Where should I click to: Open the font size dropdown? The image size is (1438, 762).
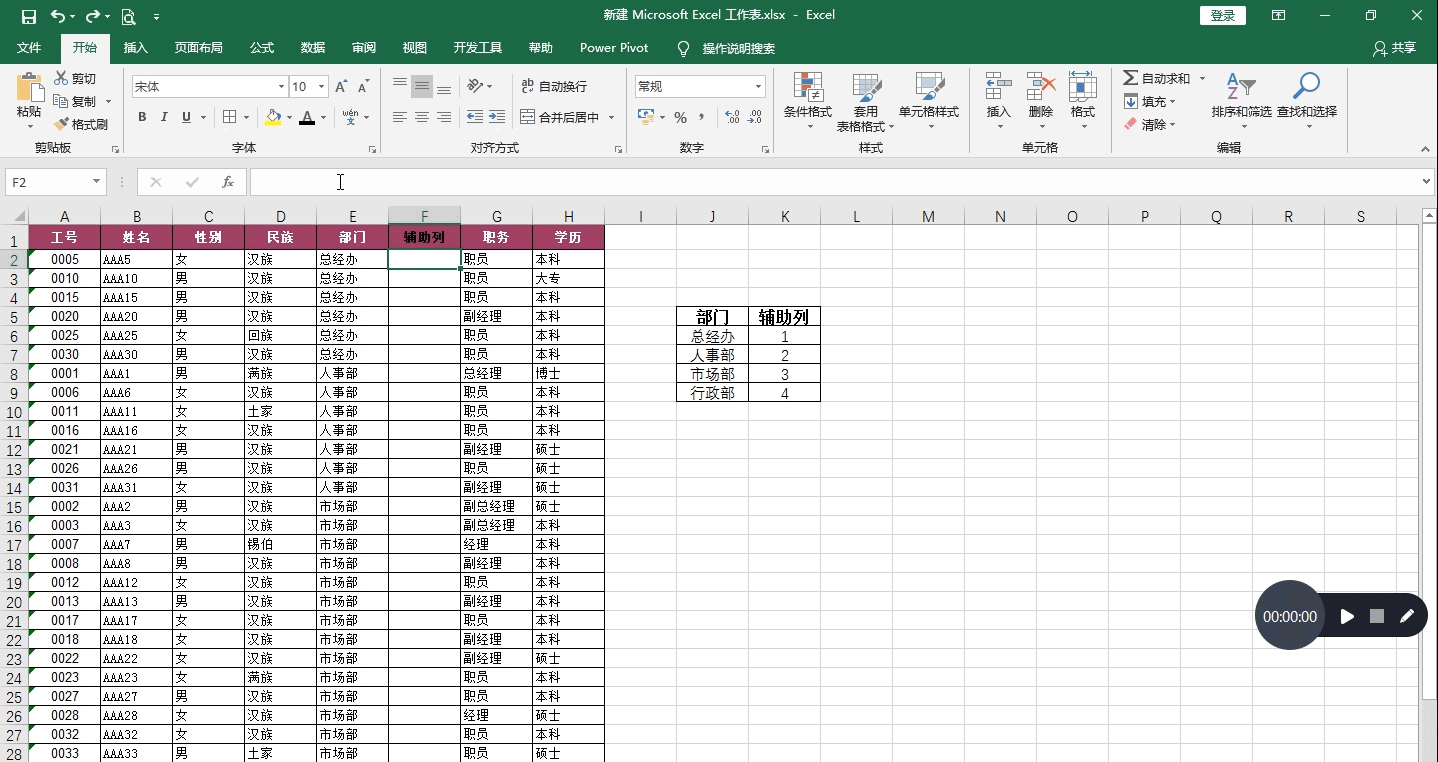coord(321,87)
